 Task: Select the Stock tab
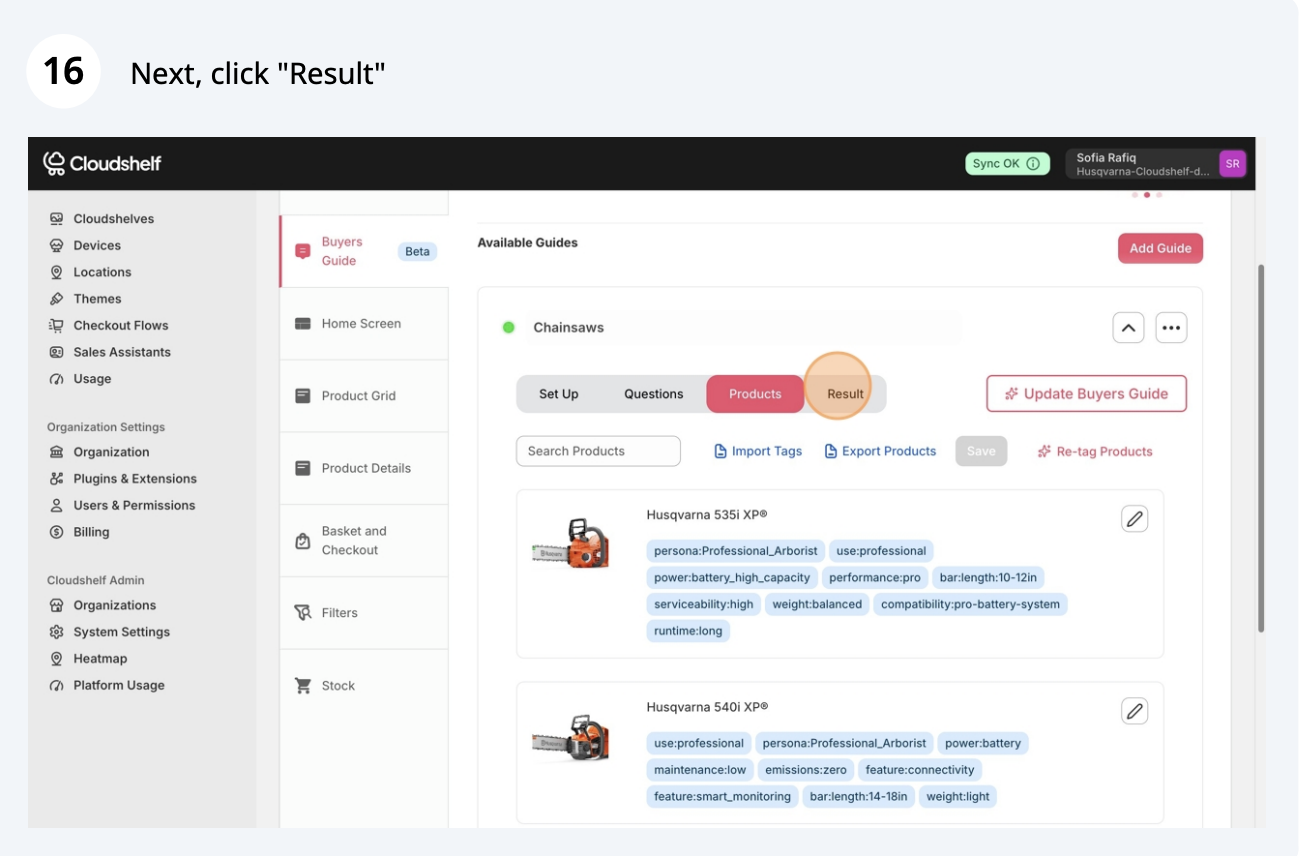364,686
